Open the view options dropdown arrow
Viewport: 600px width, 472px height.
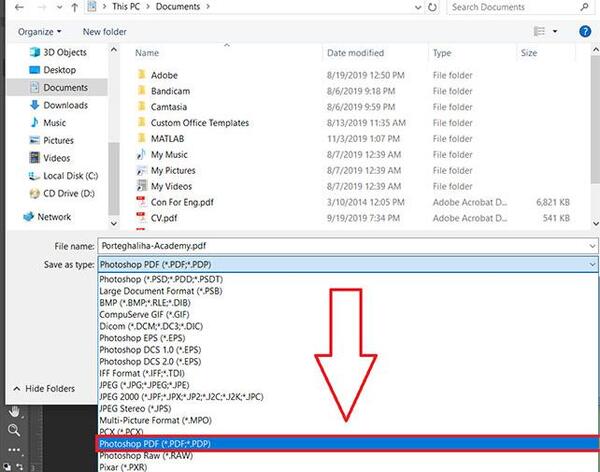pyautogui.click(x=555, y=31)
